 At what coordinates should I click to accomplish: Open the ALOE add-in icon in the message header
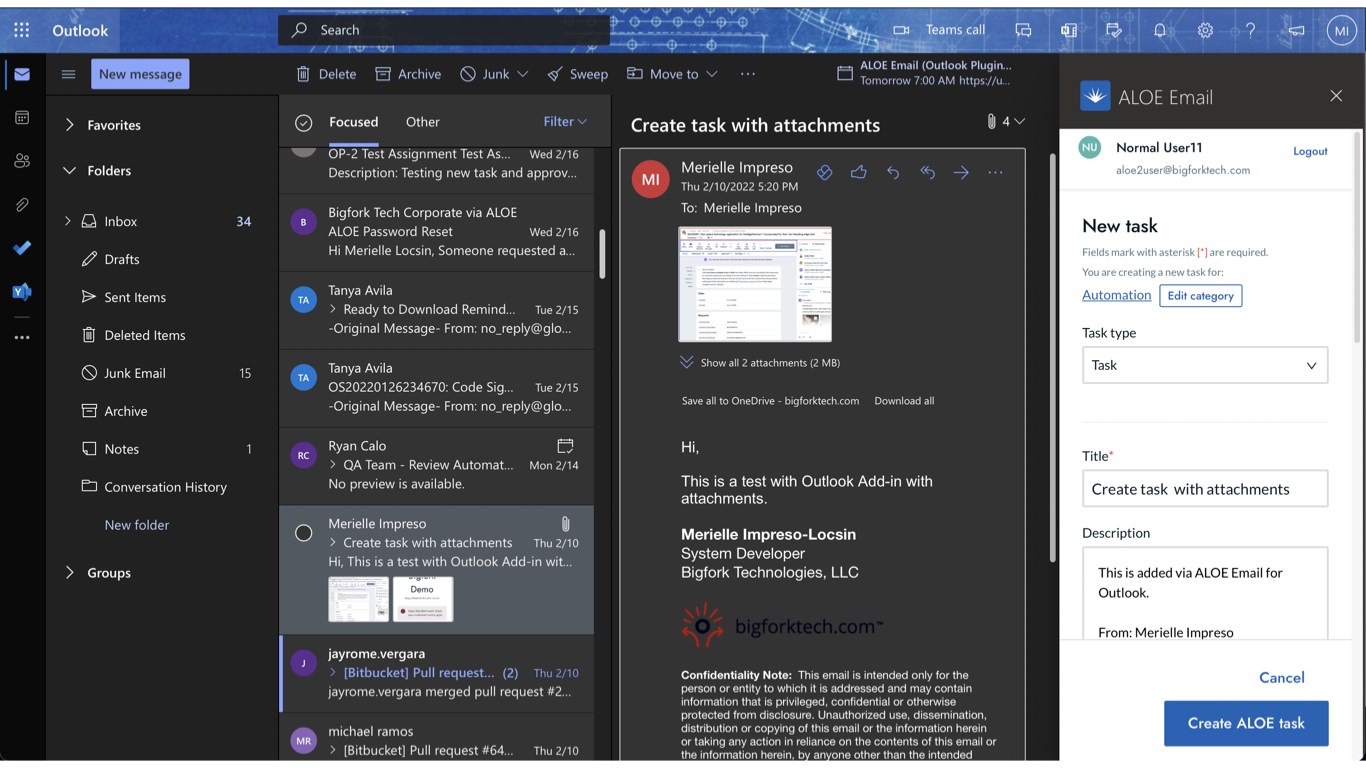824,172
